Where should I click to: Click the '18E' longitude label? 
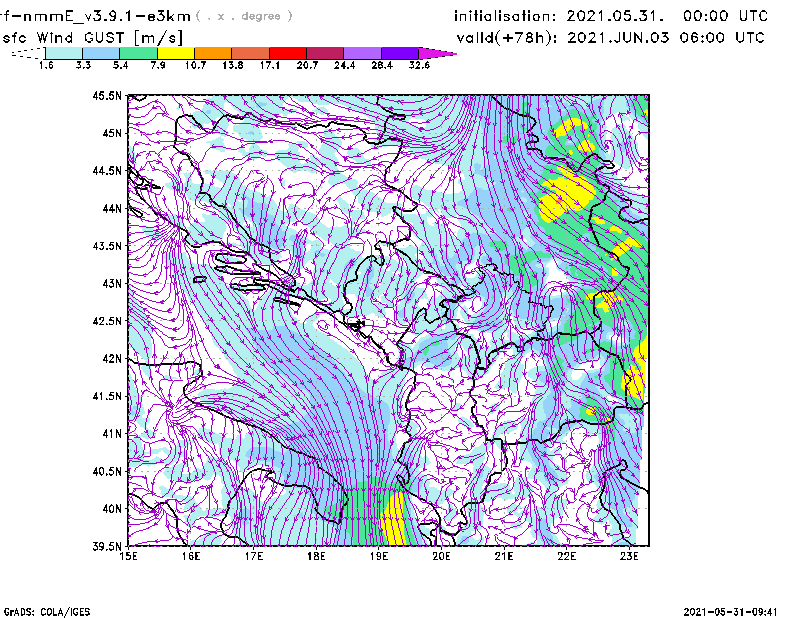click(316, 556)
